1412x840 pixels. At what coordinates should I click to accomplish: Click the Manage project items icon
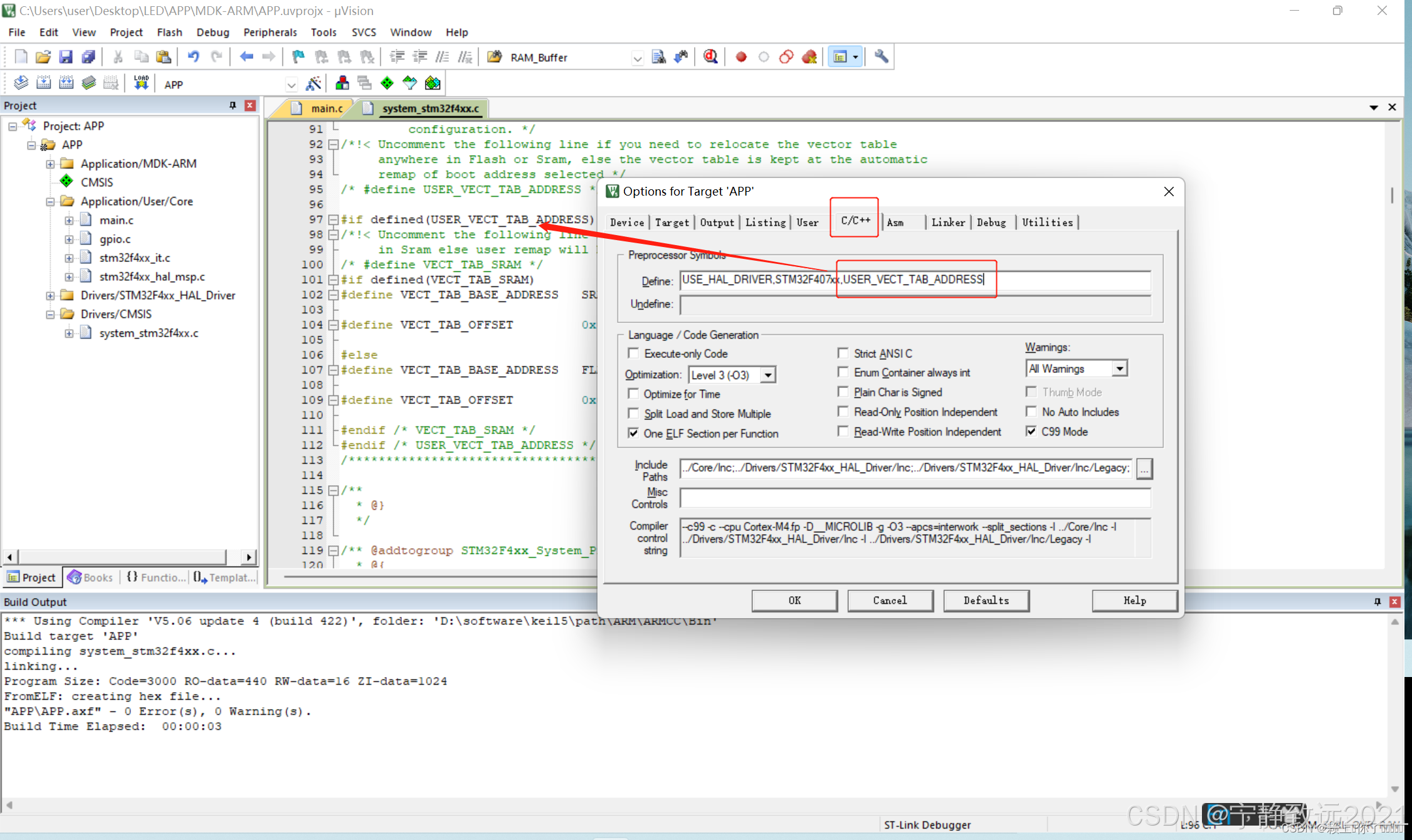pos(342,83)
